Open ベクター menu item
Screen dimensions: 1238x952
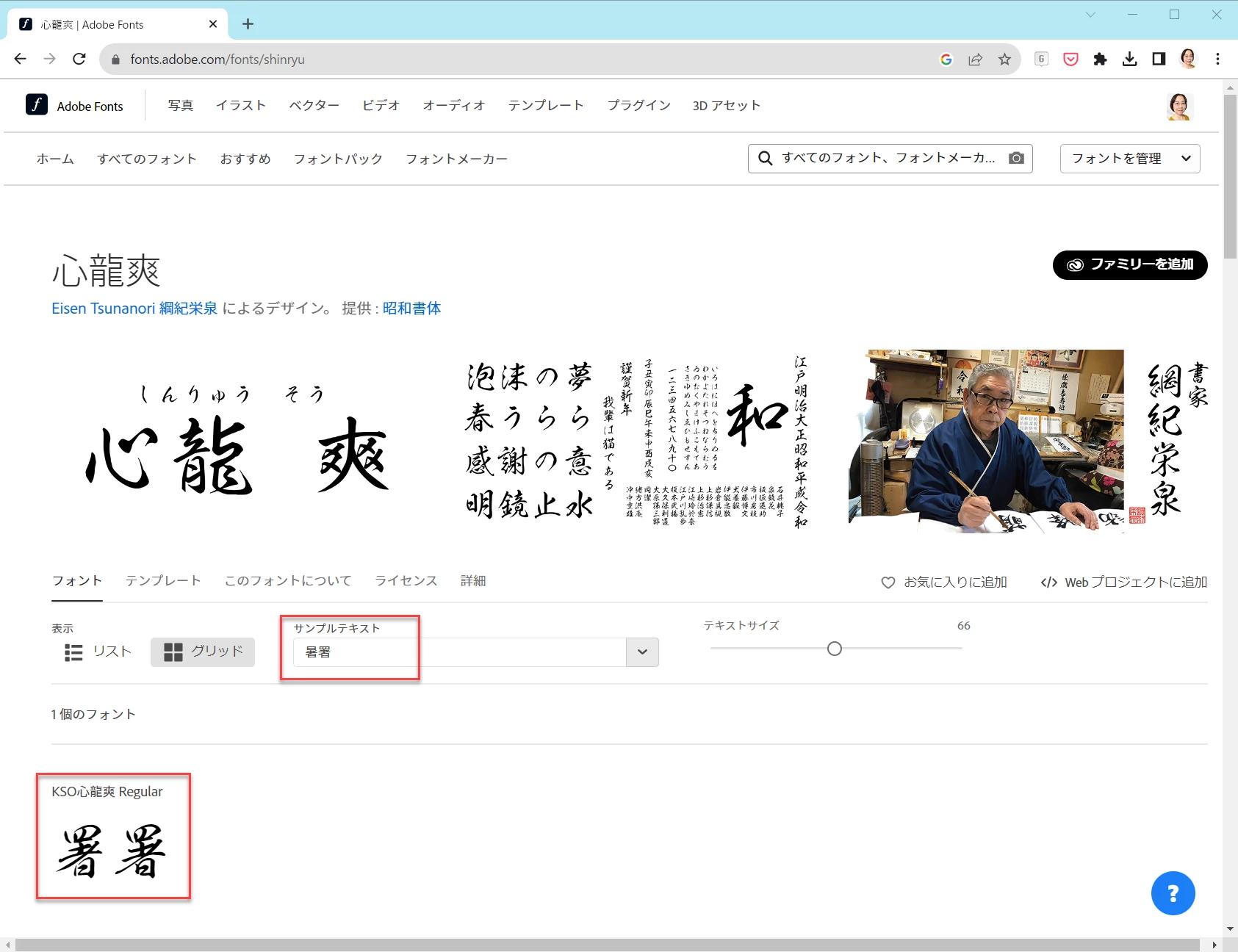(314, 105)
